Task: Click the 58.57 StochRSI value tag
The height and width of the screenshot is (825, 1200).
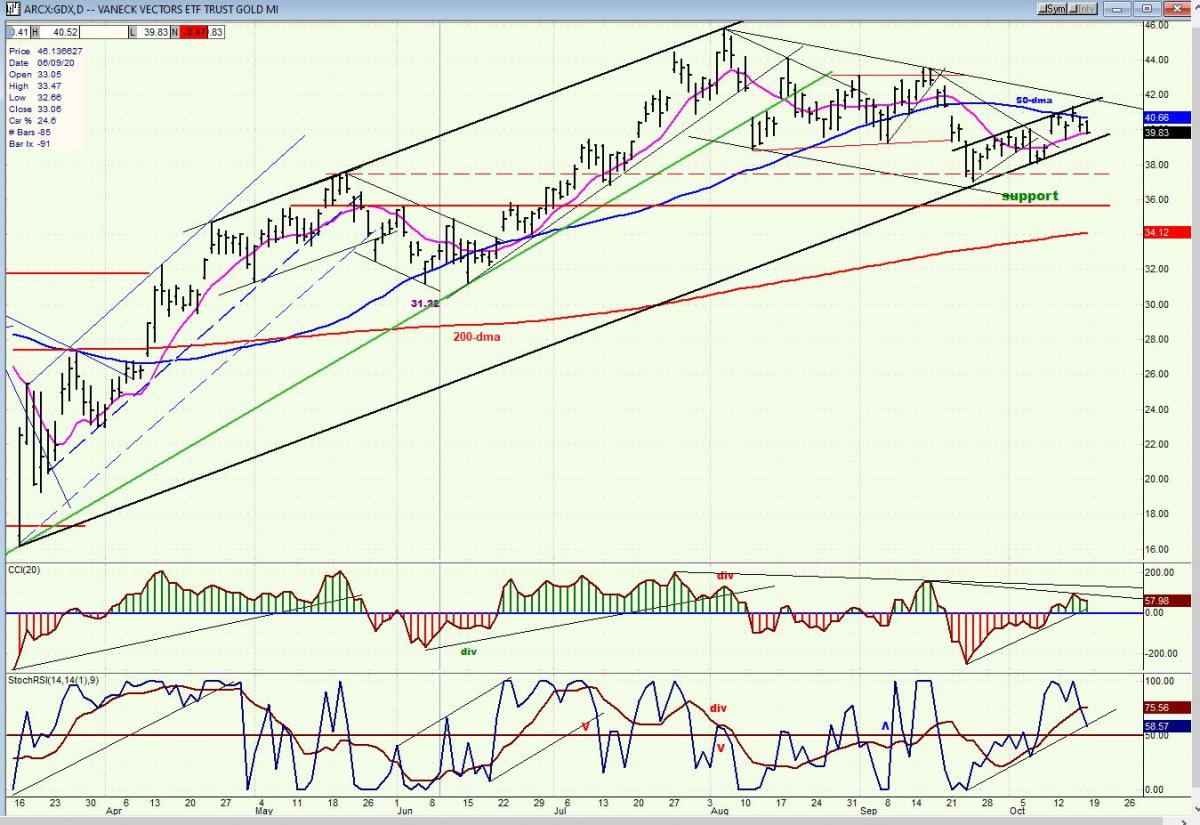Action: pyautogui.click(x=1166, y=726)
